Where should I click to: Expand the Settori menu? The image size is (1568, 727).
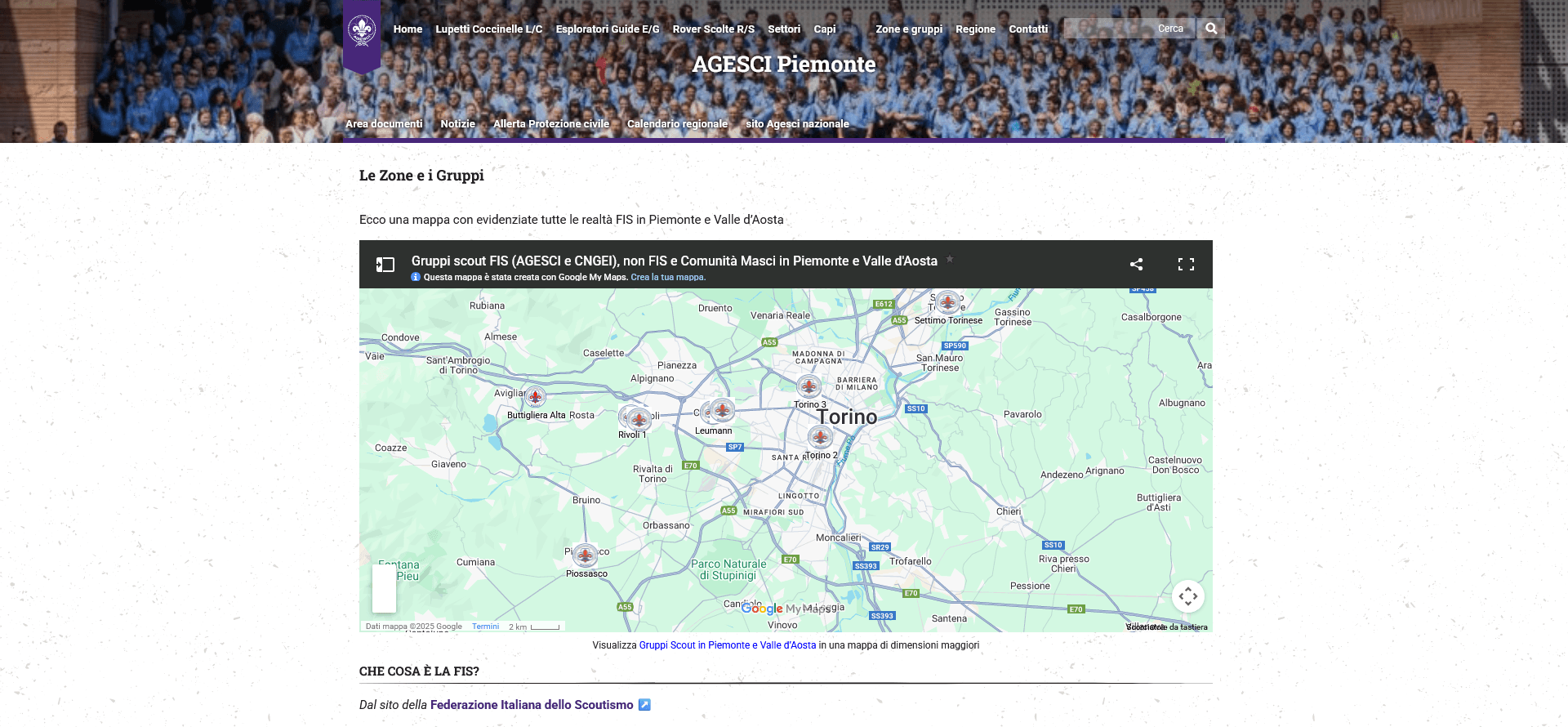tap(783, 29)
